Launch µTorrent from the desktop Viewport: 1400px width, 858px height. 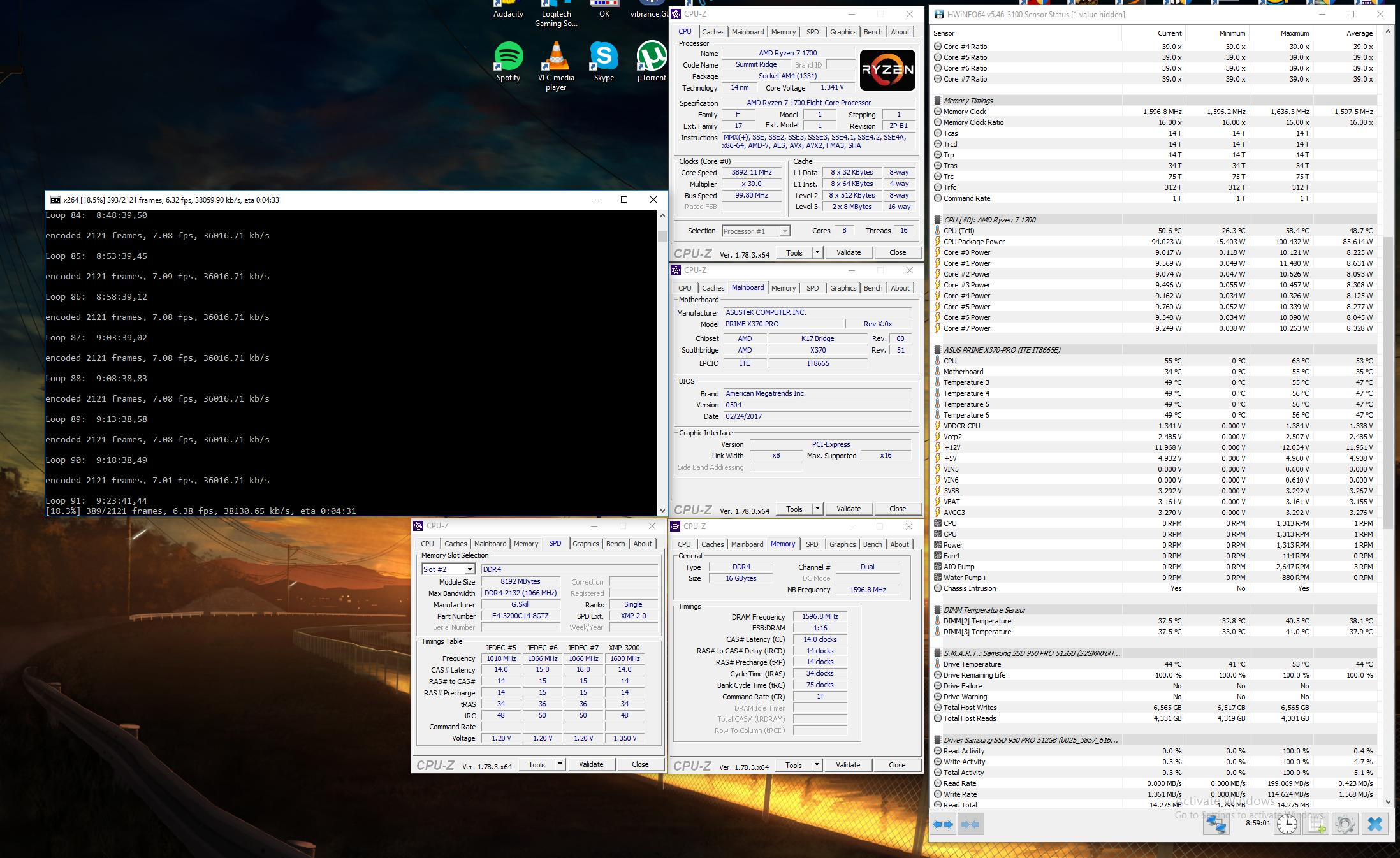coord(652,62)
